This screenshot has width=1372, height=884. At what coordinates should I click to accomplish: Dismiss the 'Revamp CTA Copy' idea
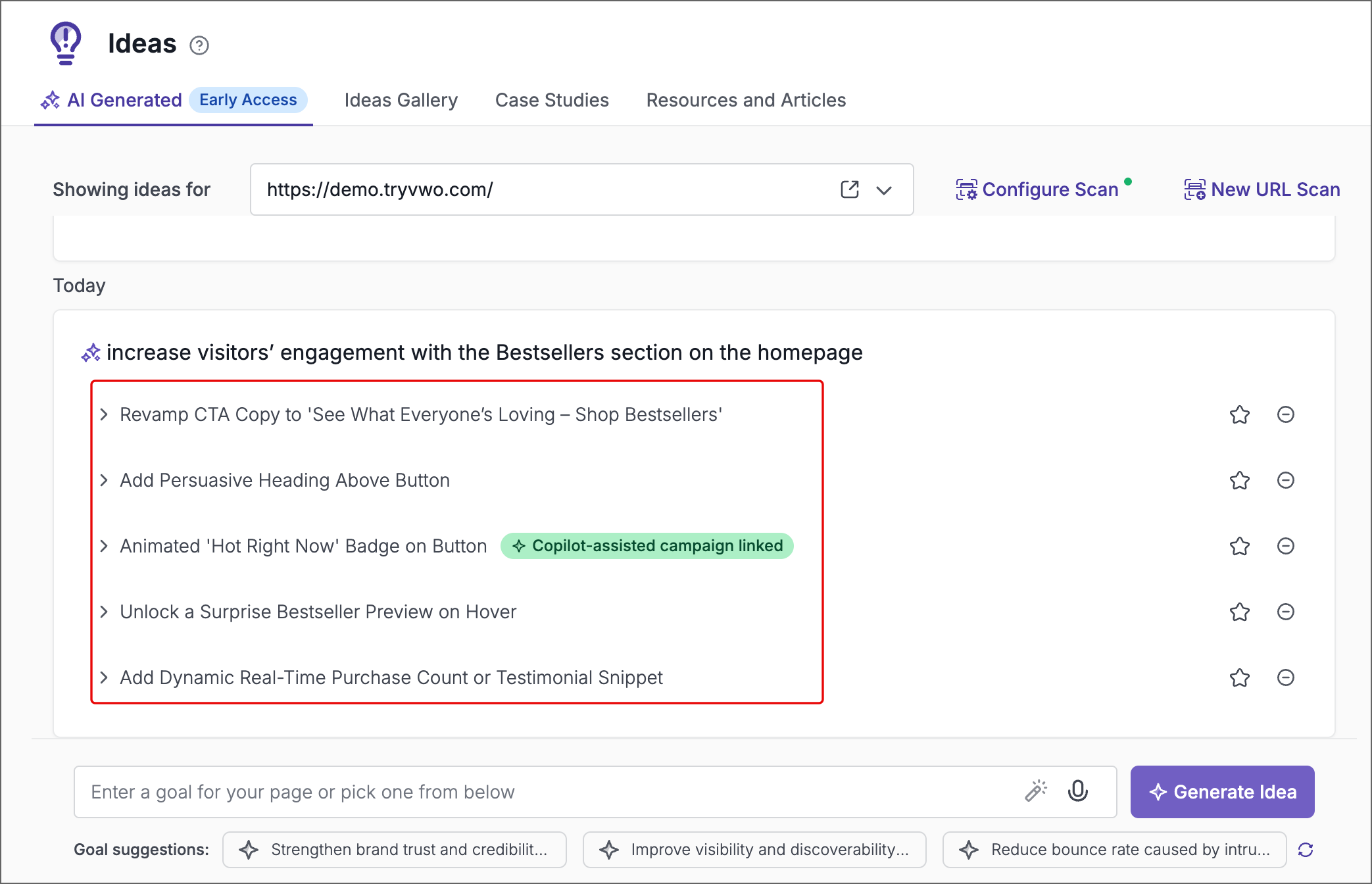[x=1286, y=414]
